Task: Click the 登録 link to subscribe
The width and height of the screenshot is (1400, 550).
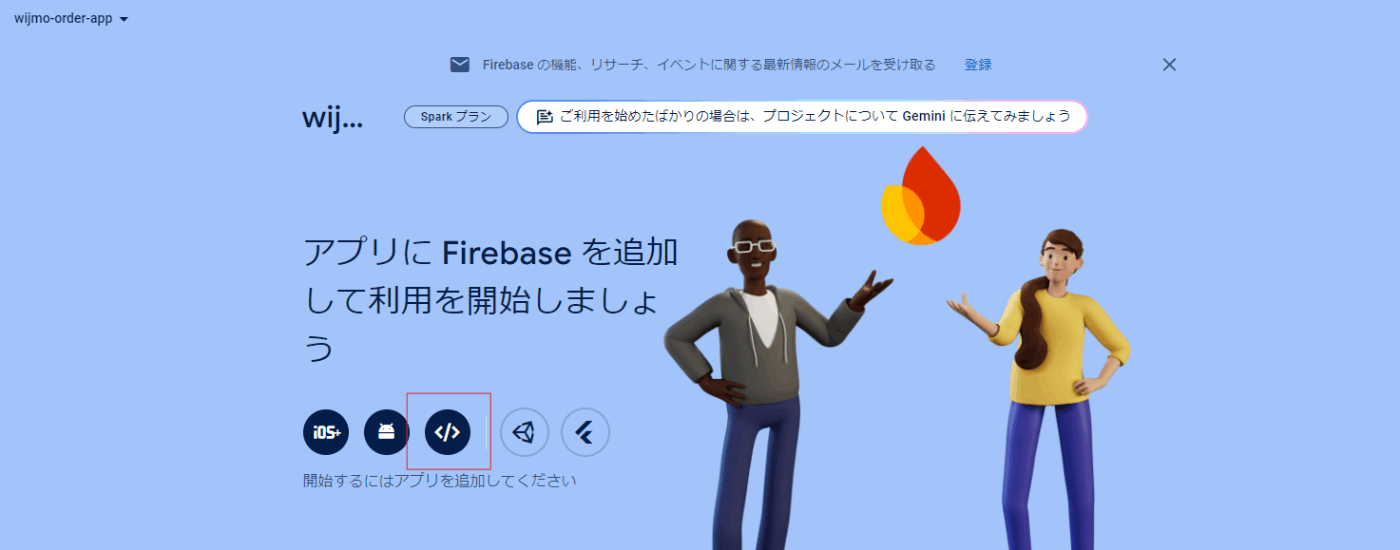Action: [x=978, y=65]
